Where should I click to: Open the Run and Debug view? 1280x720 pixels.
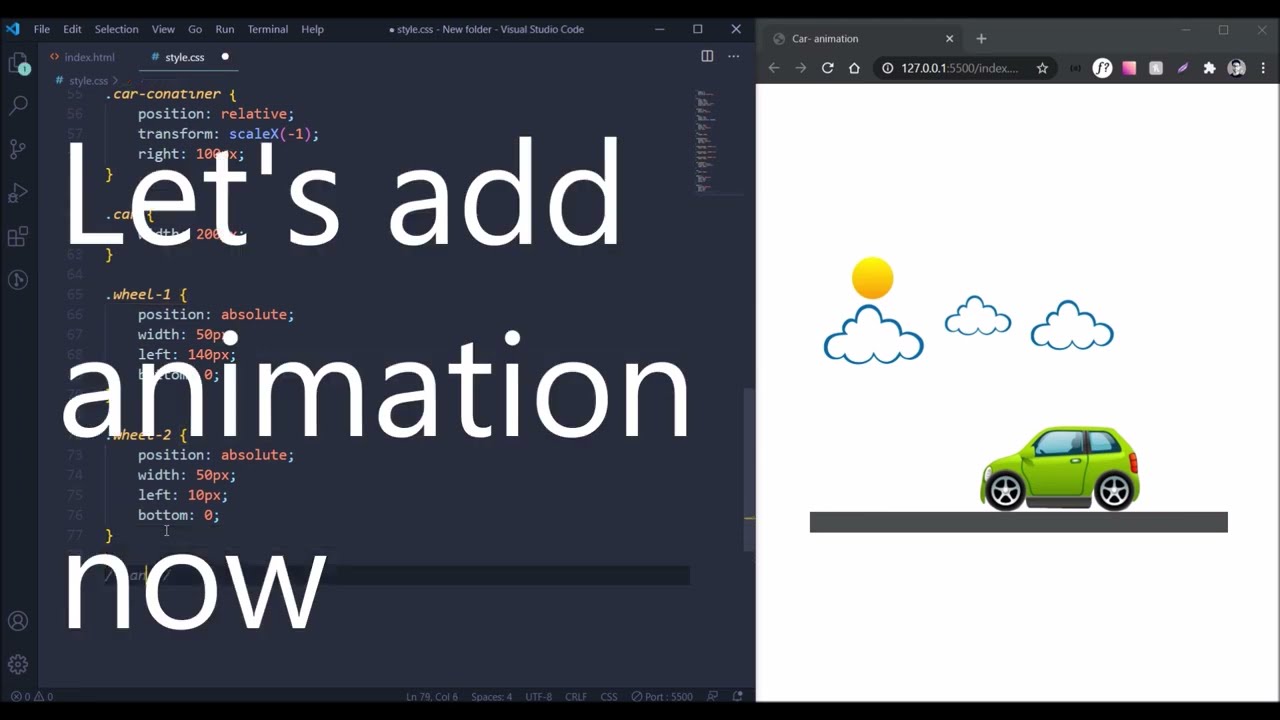pos(18,193)
